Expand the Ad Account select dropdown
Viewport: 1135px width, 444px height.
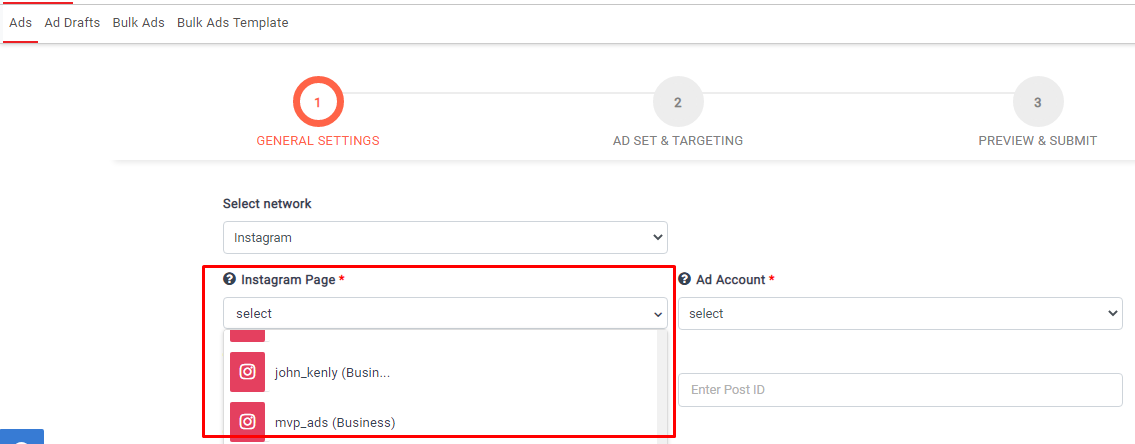(899, 313)
